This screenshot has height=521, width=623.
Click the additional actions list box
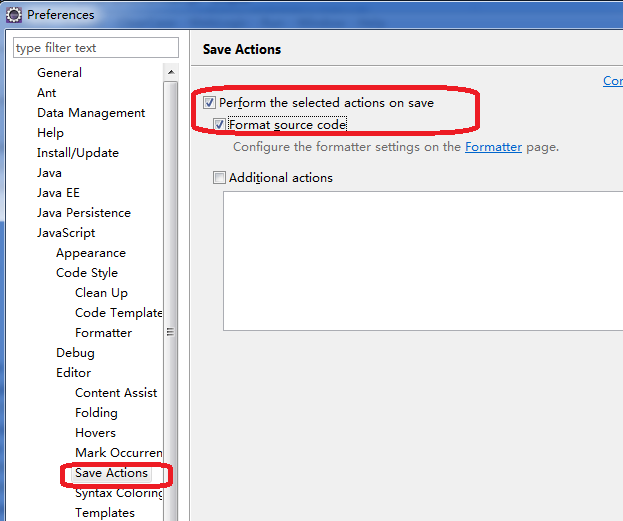click(x=423, y=261)
